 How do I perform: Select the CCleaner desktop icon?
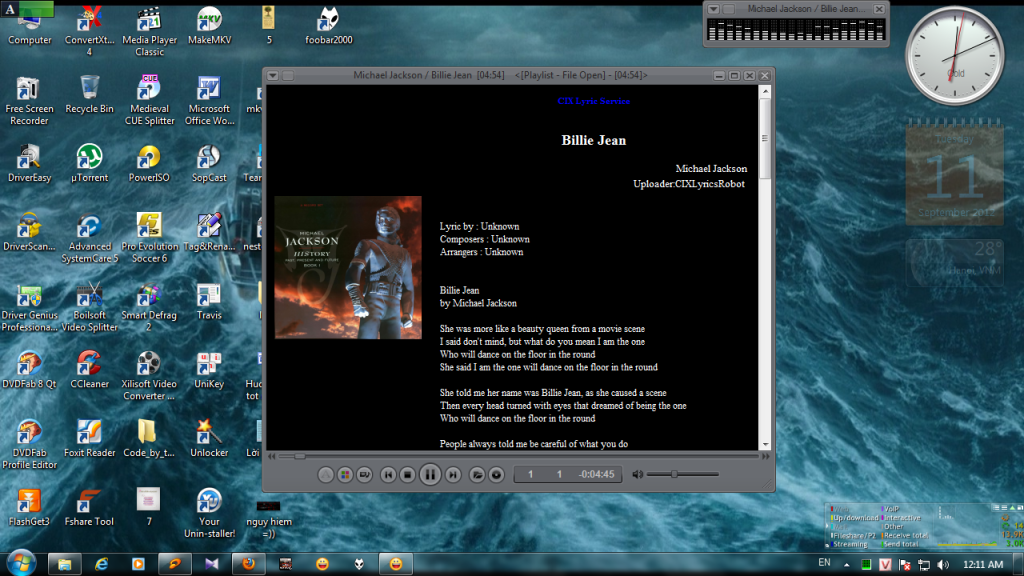[89, 370]
